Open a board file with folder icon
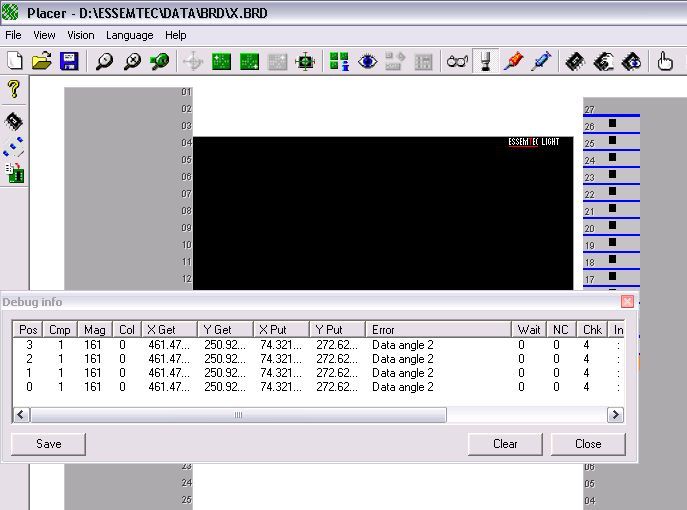The width and height of the screenshot is (687, 510). 42,61
